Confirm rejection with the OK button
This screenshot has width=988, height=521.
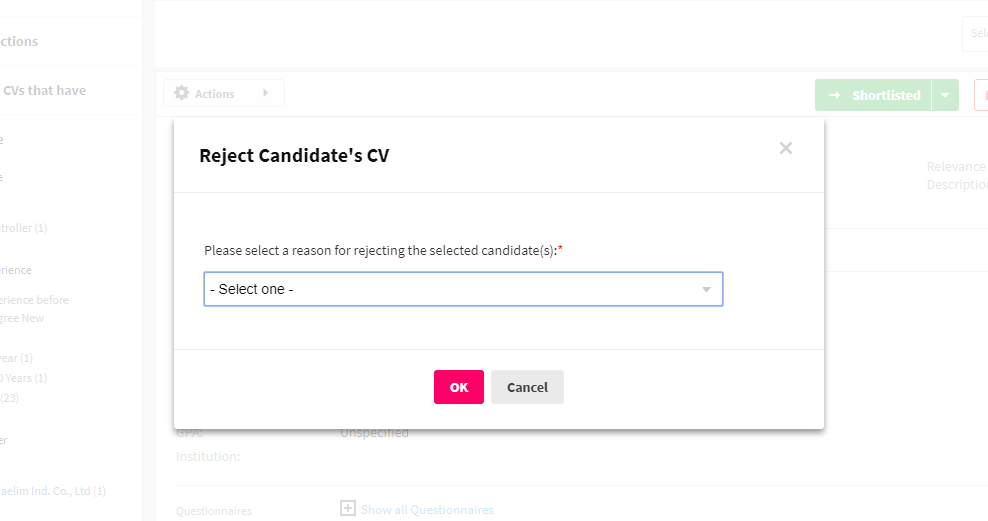pyautogui.click(x=459, y=387)
